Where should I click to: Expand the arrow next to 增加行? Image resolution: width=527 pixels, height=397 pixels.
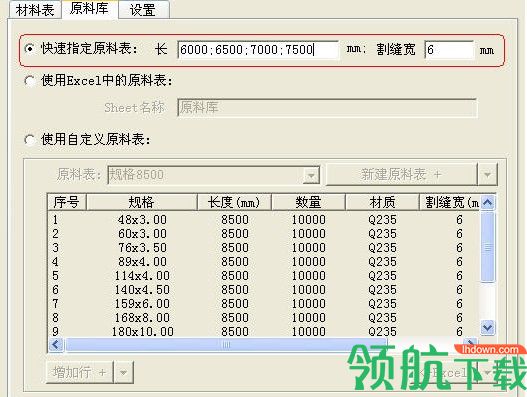coord(124,372)
